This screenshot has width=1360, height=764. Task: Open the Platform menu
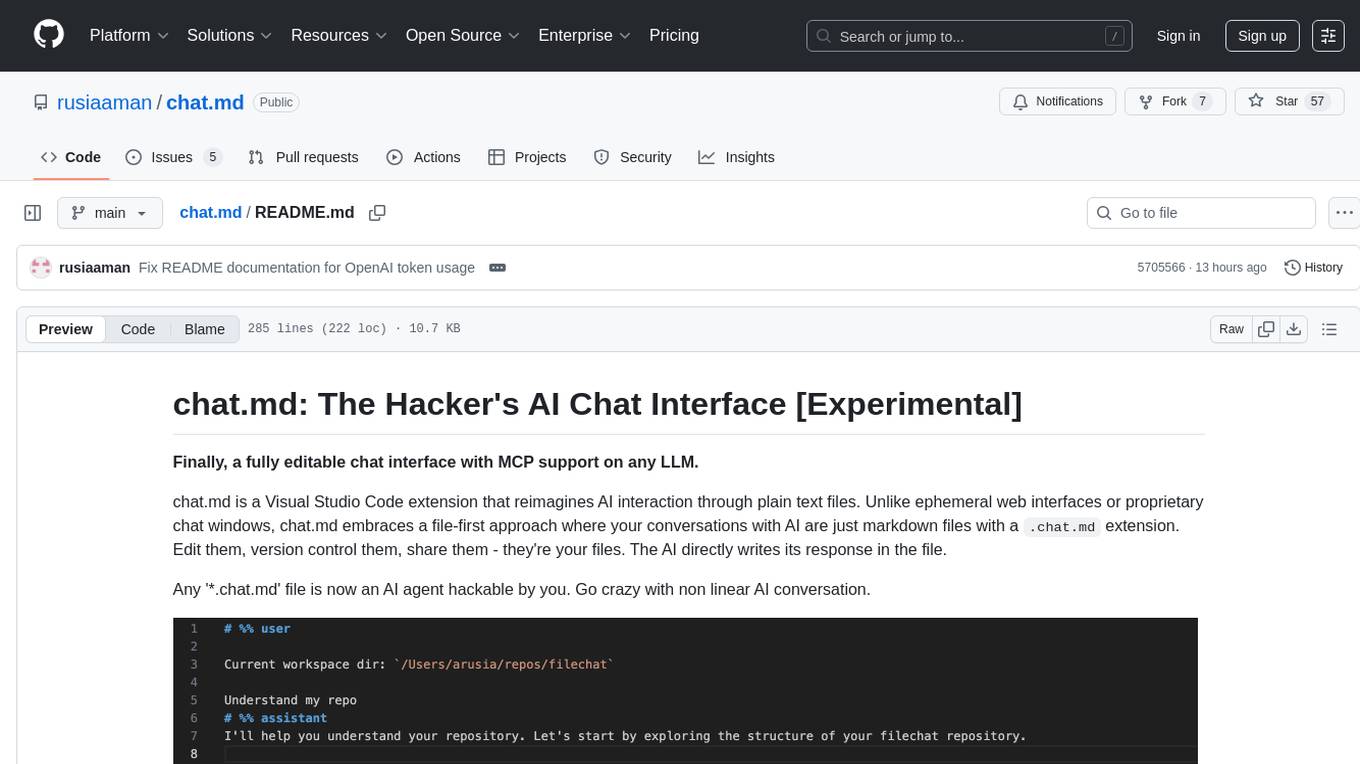(x=129, y=35)
